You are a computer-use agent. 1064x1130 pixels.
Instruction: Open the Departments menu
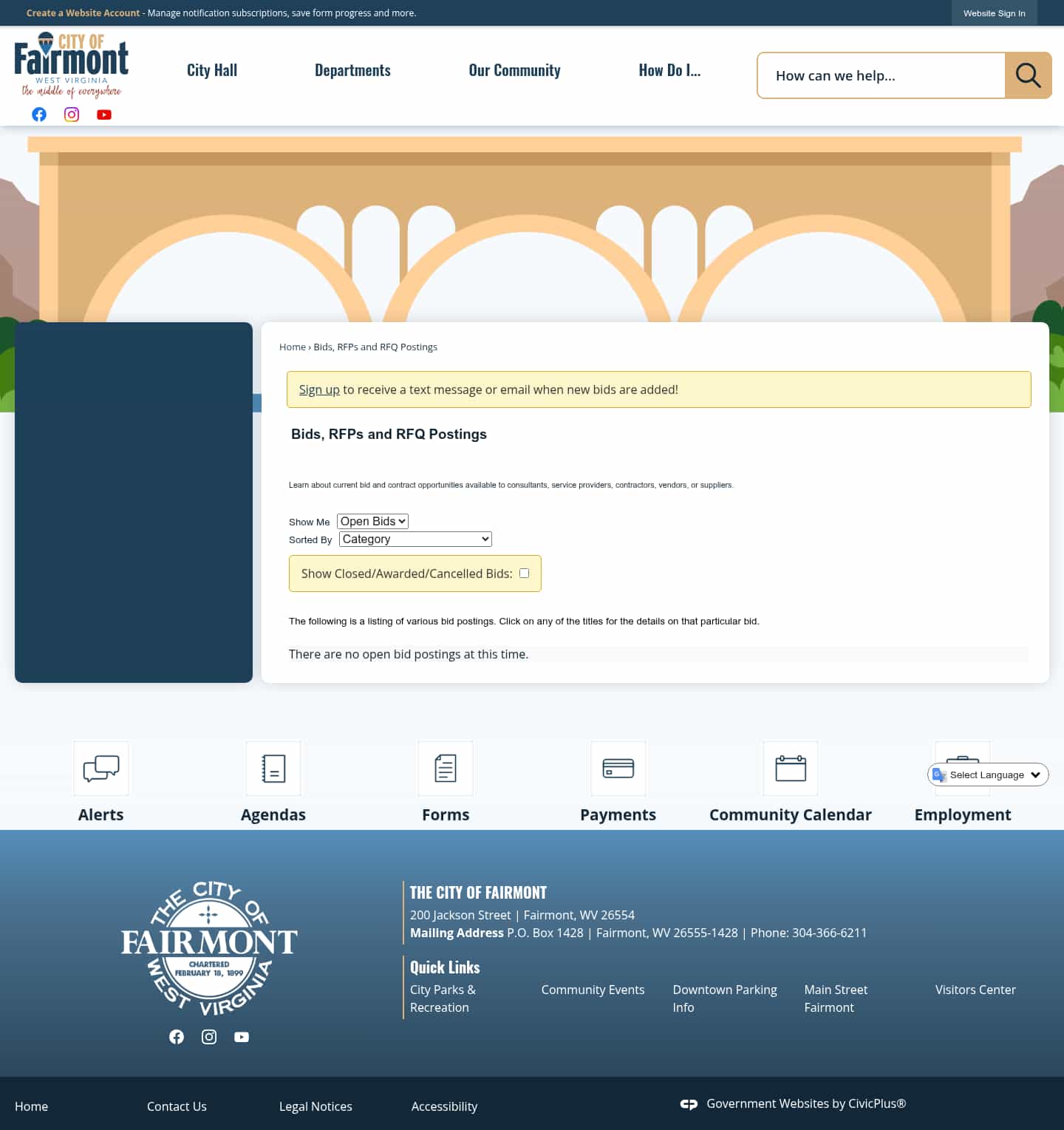pos(352,70)
